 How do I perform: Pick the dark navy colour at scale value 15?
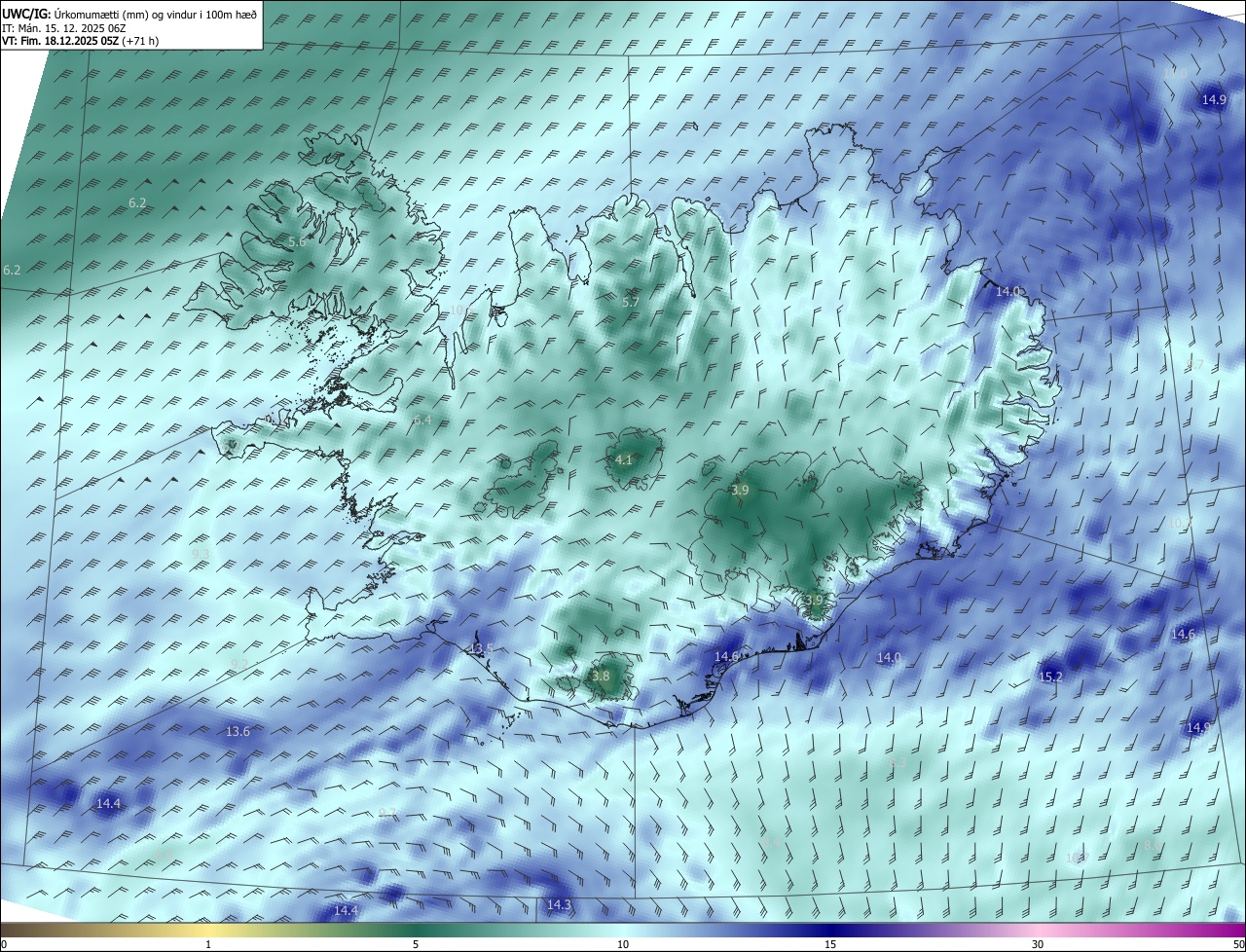pos(830,930)
